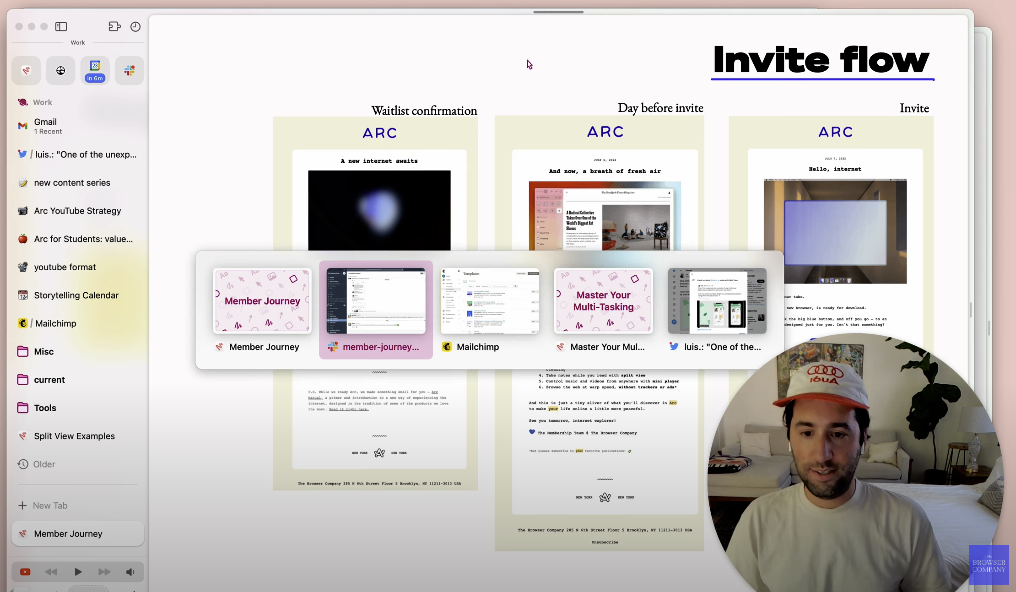Click the notepad icon beside new content series
Screen dimensions: 1016x592
pos(23,183)
